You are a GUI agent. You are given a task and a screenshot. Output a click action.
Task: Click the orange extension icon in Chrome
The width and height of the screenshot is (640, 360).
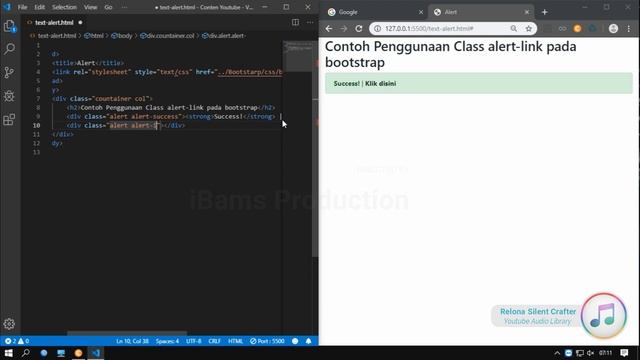(577, 29)
